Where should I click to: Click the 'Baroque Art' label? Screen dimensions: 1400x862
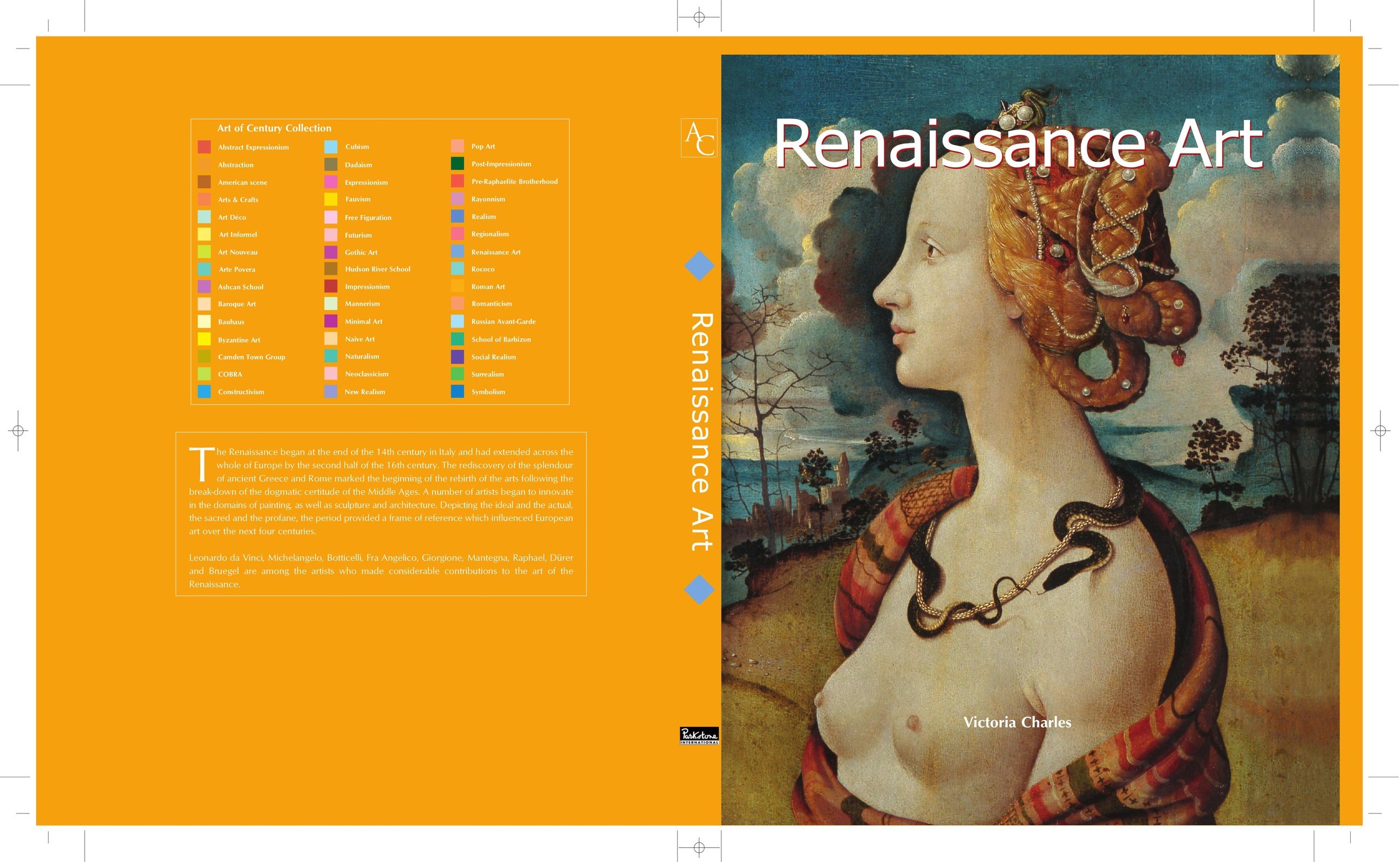pos(237,304)
